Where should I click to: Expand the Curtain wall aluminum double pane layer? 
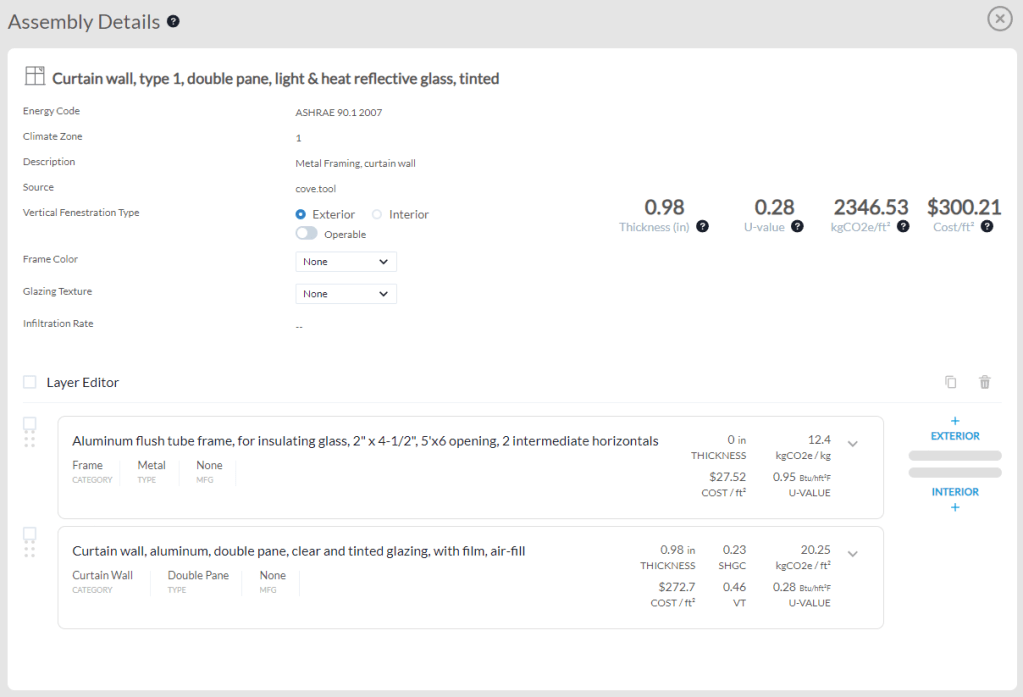[853, 553]
